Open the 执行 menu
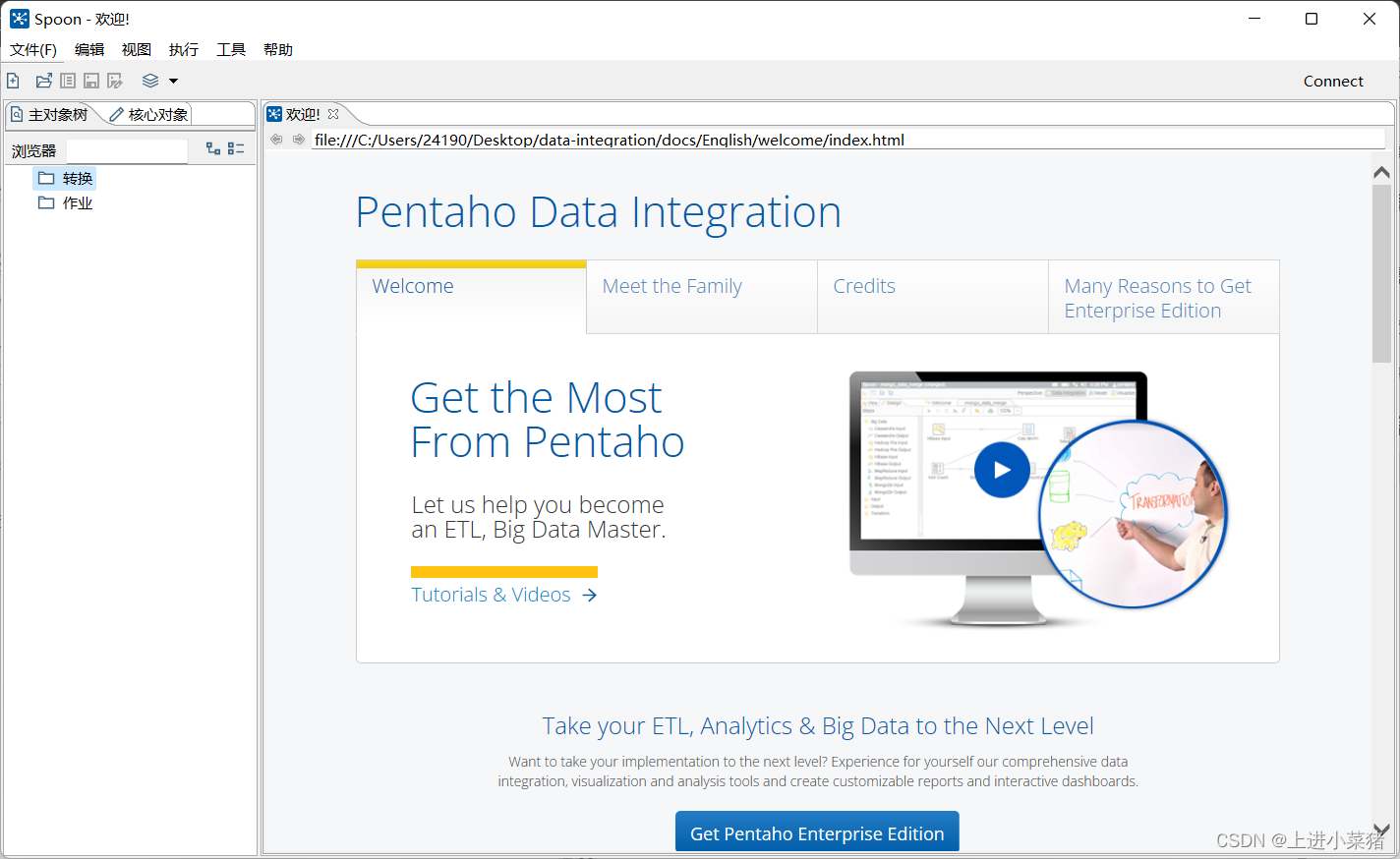The height and width of the screenshot is (859, 1400). [184, 49]
